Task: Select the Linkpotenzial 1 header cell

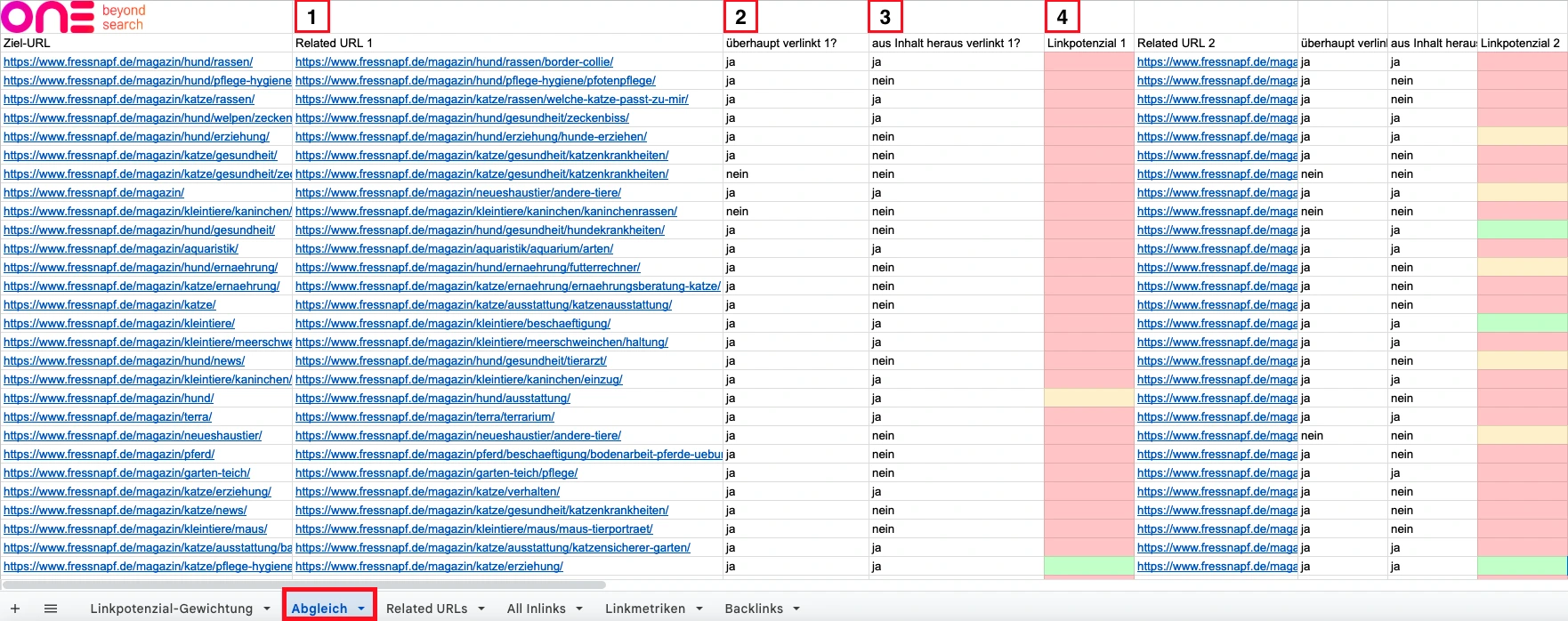Action: coord(1089,43)
